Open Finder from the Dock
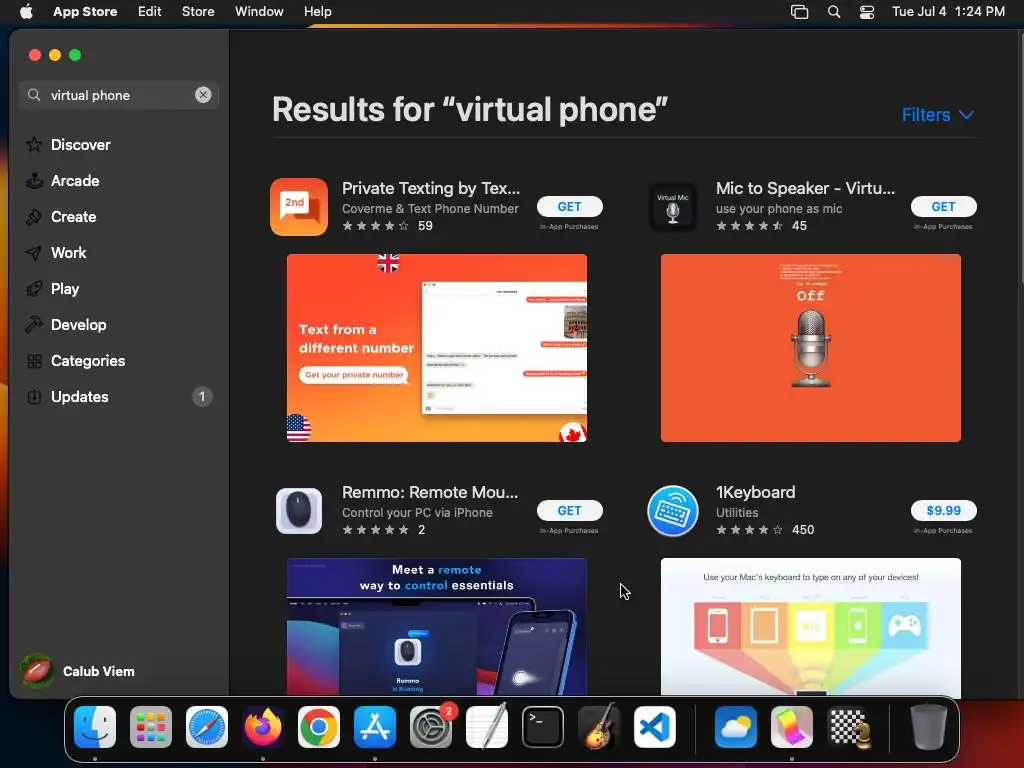This screenshot has height=768, width=1024. [x=95, y=727]
